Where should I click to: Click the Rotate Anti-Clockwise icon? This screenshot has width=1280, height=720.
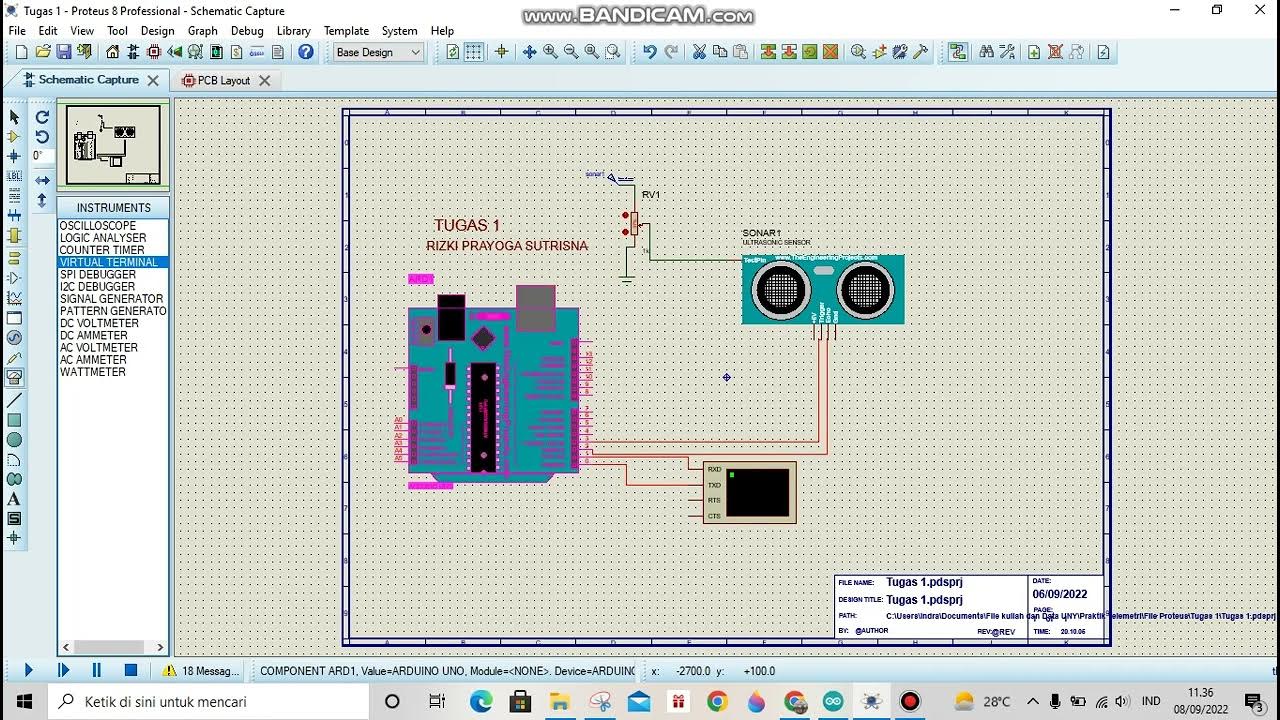click(x=42, y=137)
